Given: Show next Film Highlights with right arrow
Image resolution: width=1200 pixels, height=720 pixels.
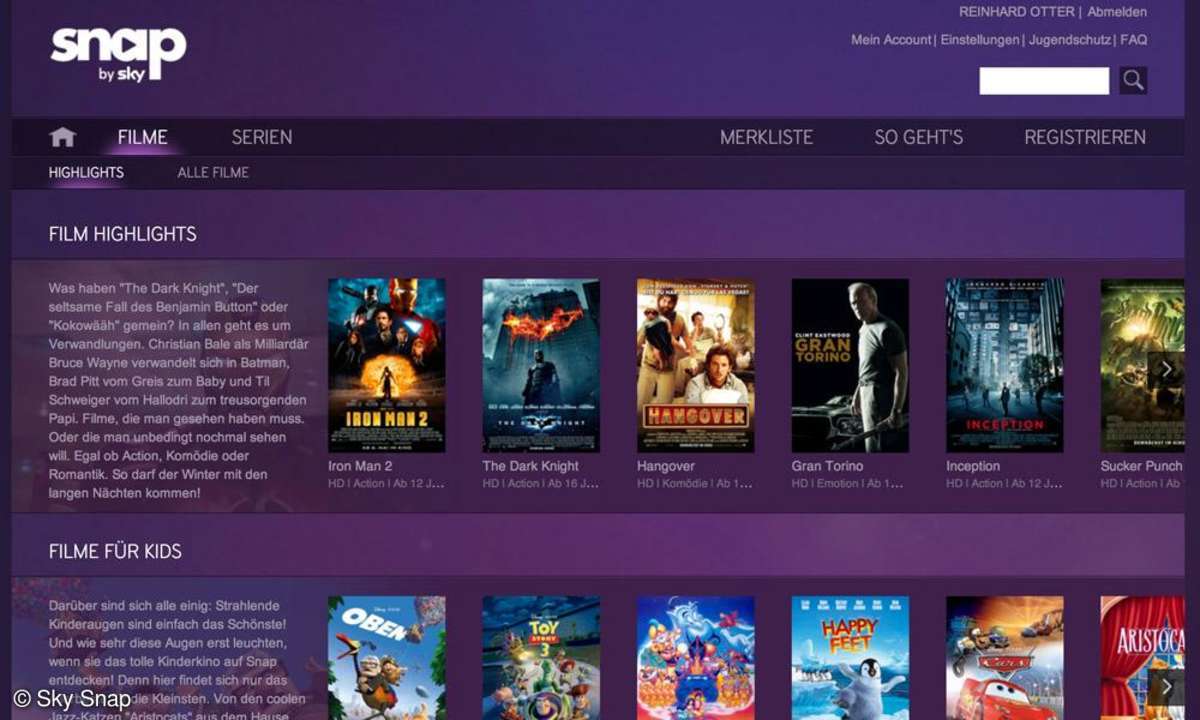Looking at the screenshot, I should pos(1166,368).
